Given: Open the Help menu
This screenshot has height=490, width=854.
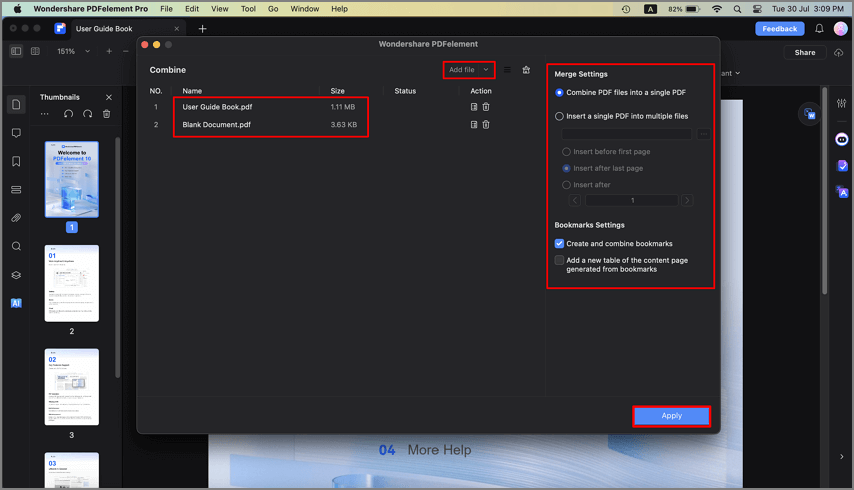Looking at the screenshot, I should click(339, 9).
